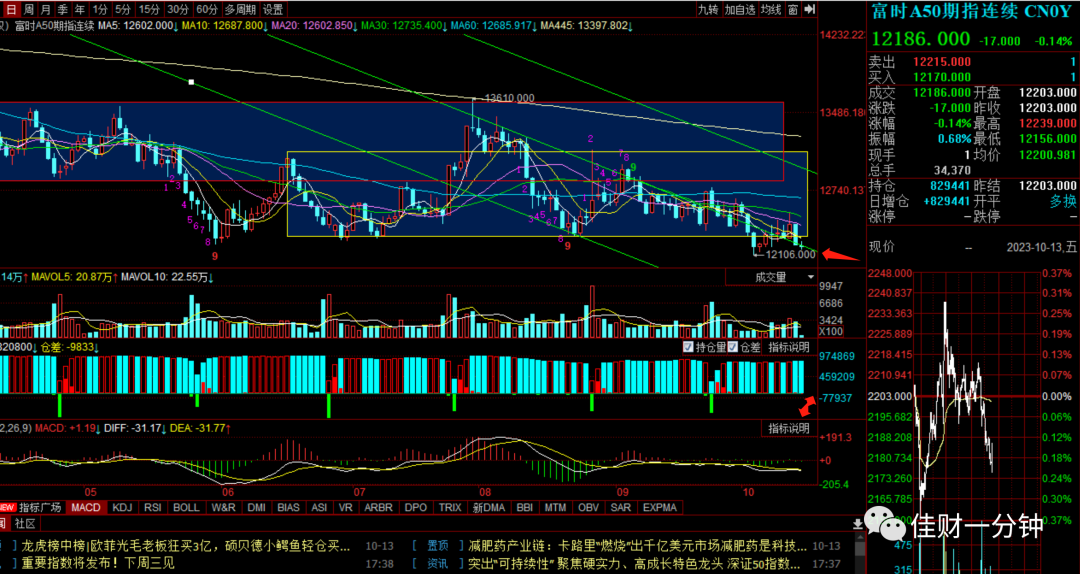Collapse the side panel with arrow icon
Image resolution: width=1080 pixels, height=574 pixels.
pos(809,10)
